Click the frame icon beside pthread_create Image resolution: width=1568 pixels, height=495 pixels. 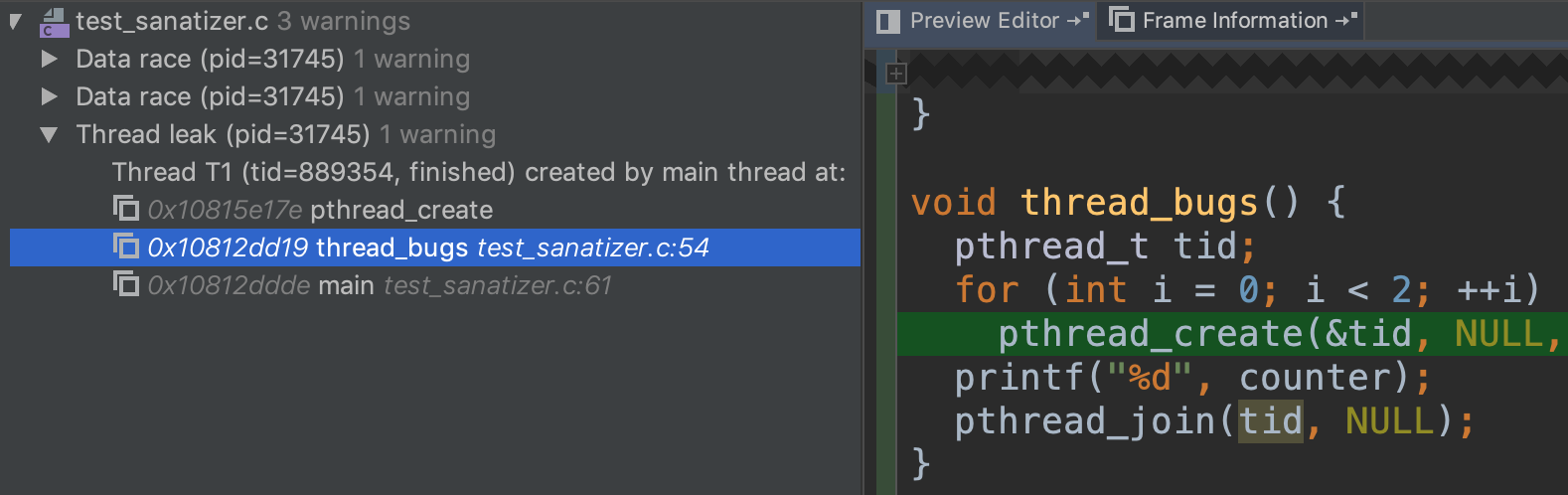pos(125,209)
